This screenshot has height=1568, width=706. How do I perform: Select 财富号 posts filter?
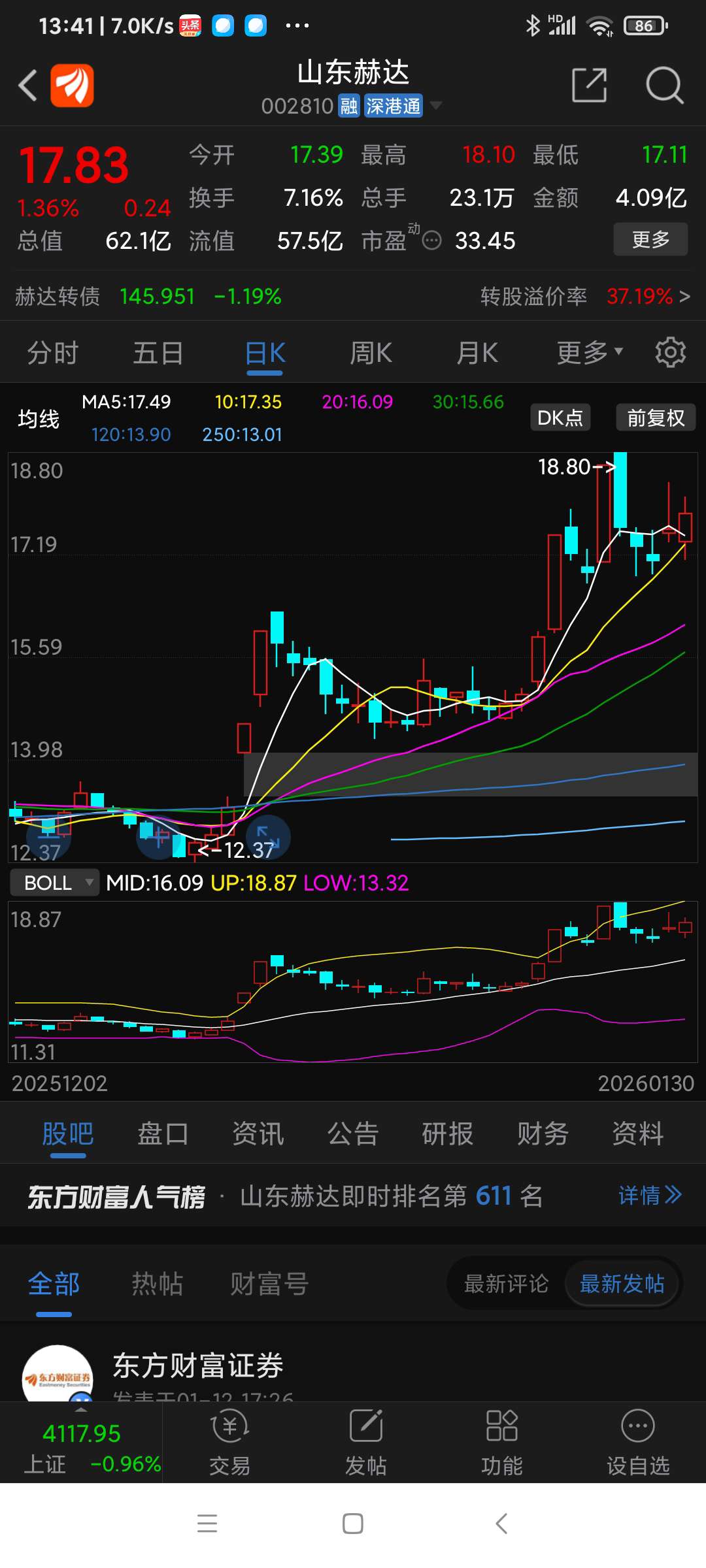click(x=269, y=1284)
